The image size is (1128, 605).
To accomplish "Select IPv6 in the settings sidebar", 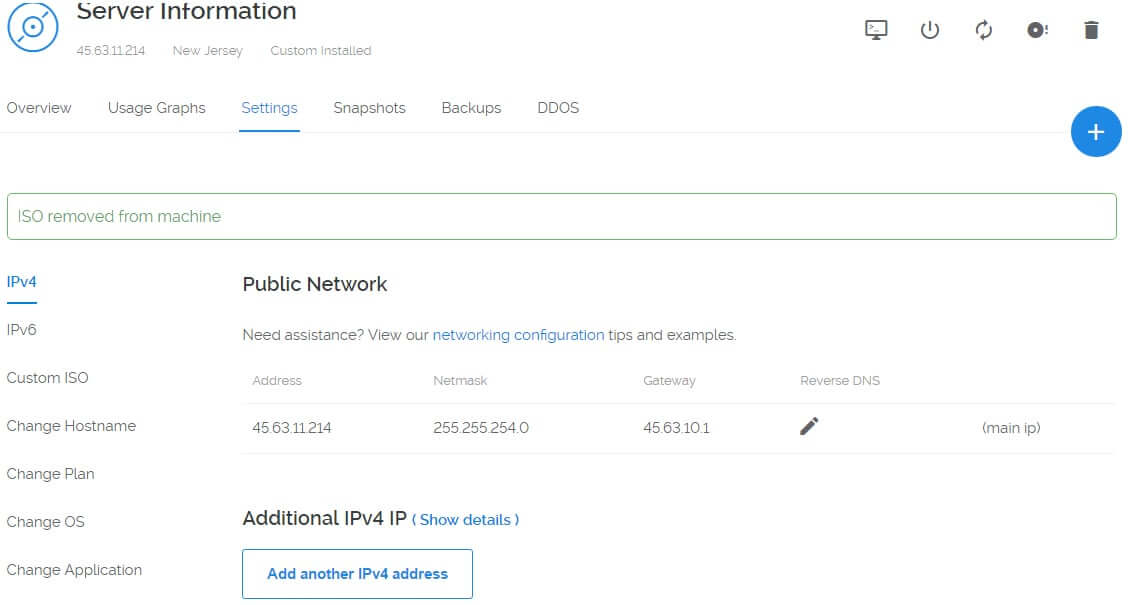I will coord(23,329).
